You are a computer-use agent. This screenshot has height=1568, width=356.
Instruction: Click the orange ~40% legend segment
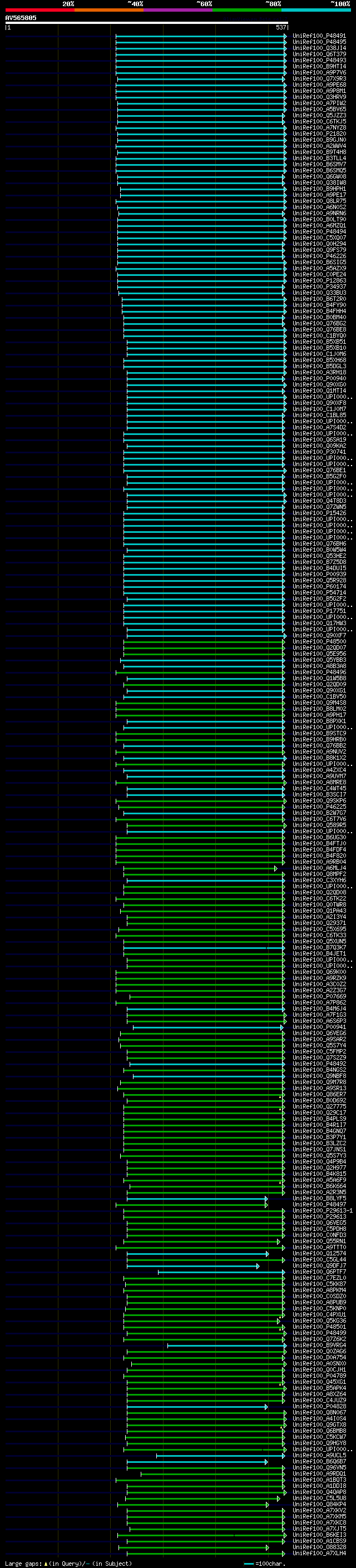109,10
